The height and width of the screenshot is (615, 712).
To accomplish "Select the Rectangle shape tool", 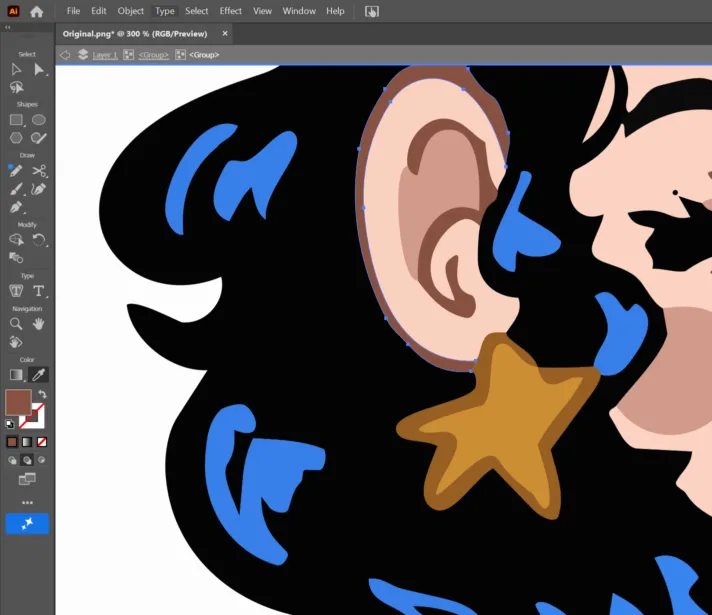I will [x=16, y=120].
